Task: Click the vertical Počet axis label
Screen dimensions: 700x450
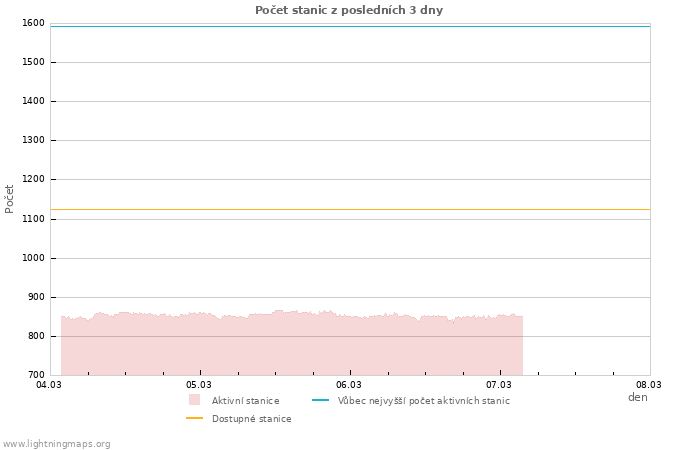Action: (x=10, y=198)
